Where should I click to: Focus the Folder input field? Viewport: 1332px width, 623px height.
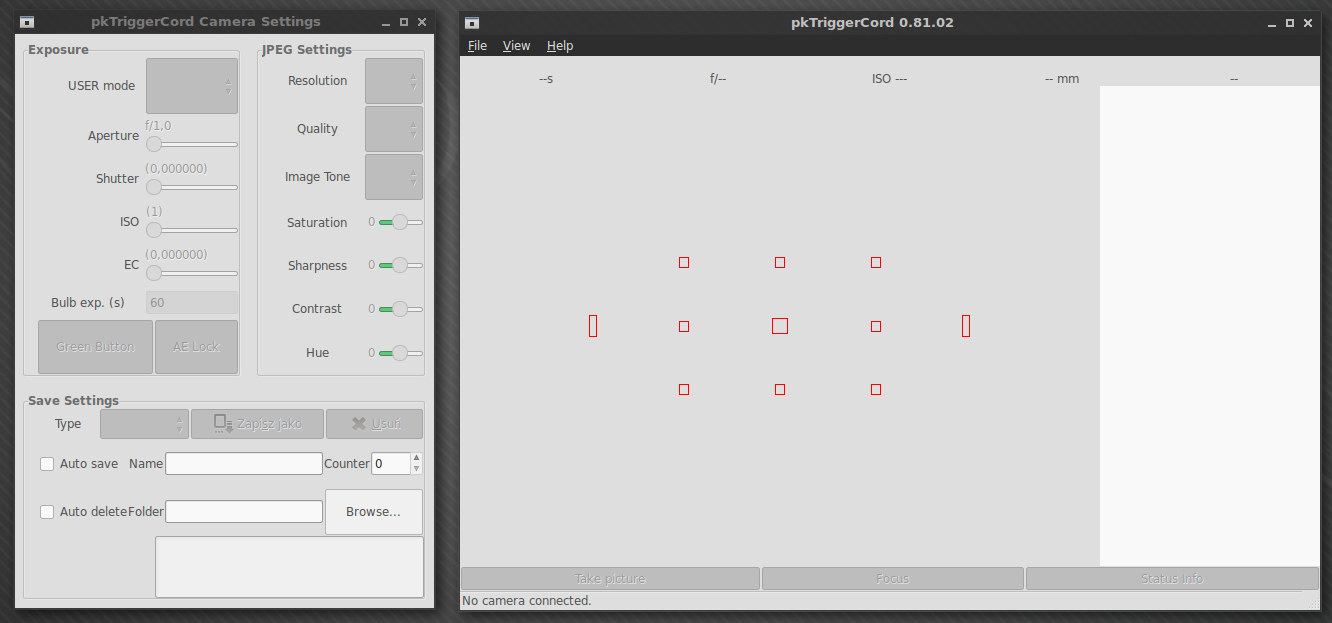(x=244, y=512)
